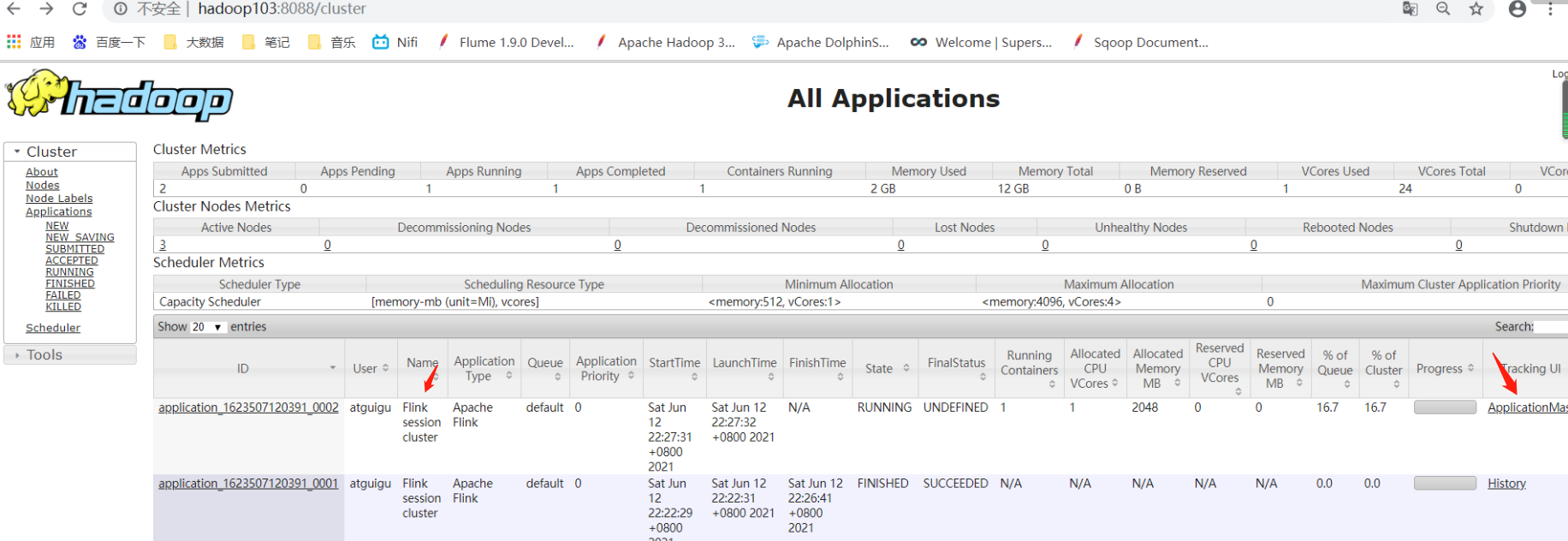Bookmark this page with the star icon

click(x=1476, y=9)
